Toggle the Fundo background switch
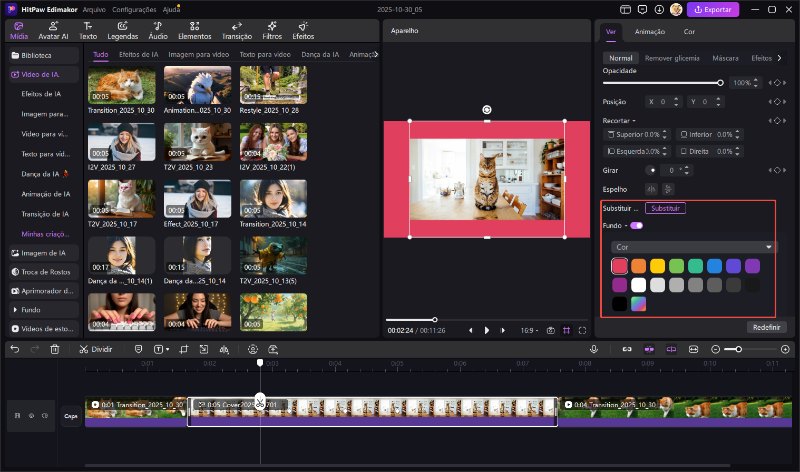800x472 pixels. click(x=636, y=226)
